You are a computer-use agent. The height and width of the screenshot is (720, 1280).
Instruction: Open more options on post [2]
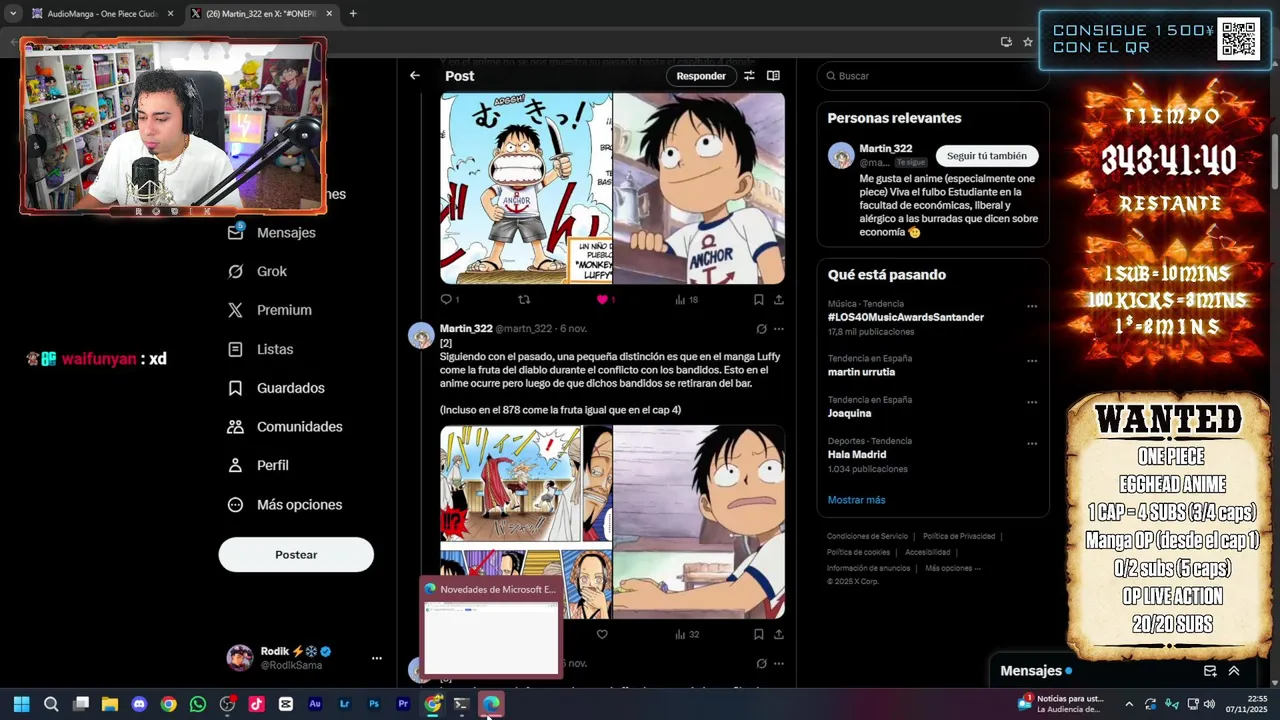coord(779,329)
